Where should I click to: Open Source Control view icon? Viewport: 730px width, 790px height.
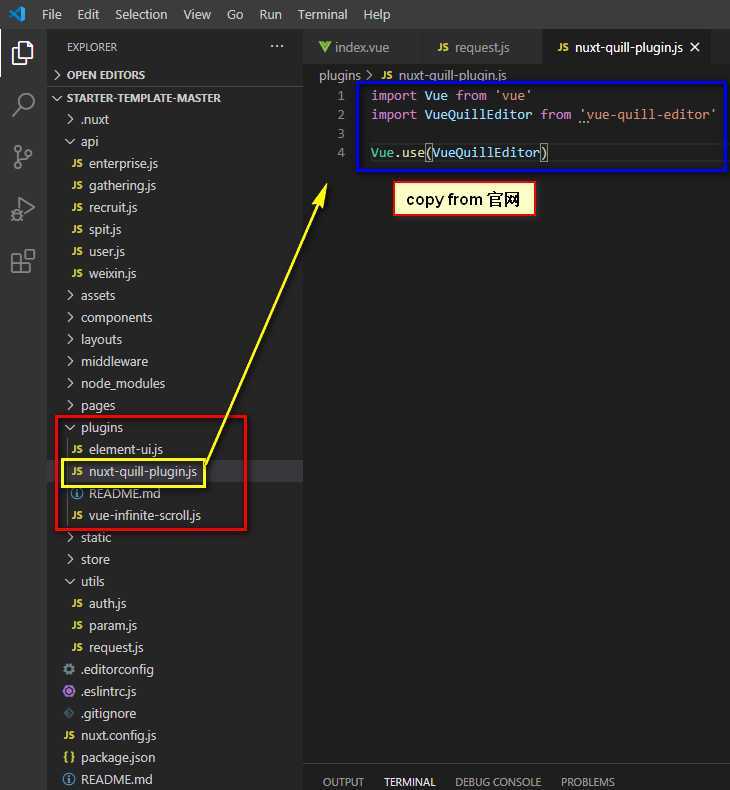(23, 157)
